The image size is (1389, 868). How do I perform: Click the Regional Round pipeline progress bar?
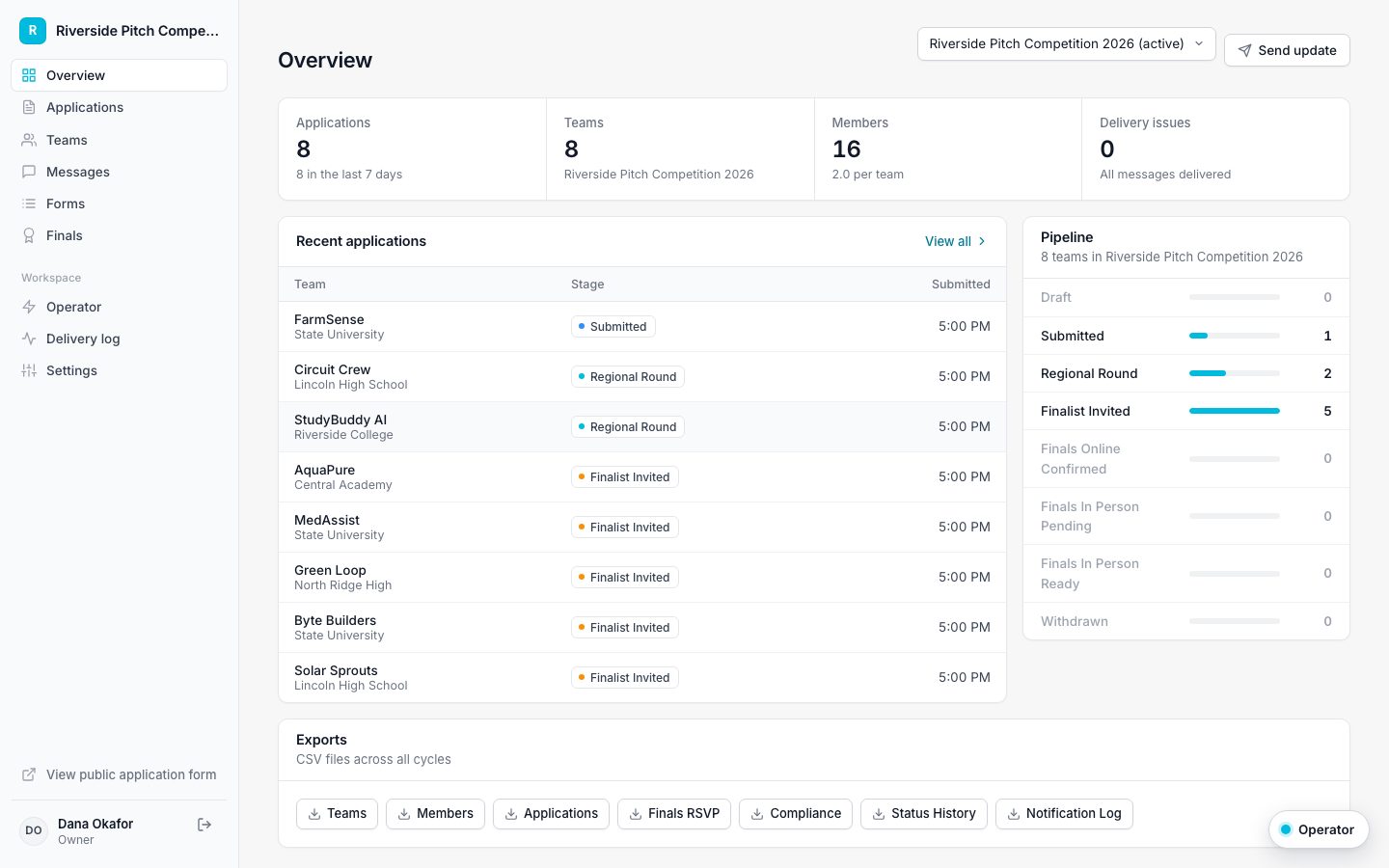pos(1235,373)
